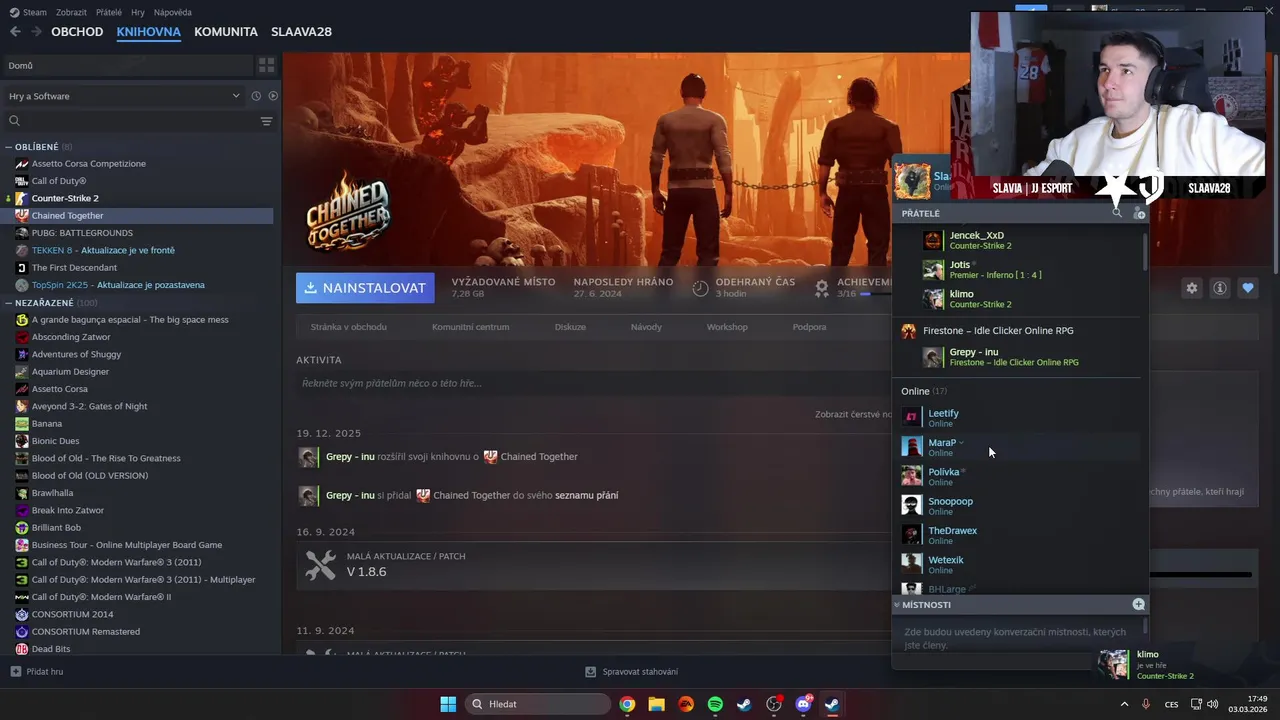Screen dimensions: 1280x720
Task: Open friend Jencek_XxD entry
Action: (x=1018, y=240)
